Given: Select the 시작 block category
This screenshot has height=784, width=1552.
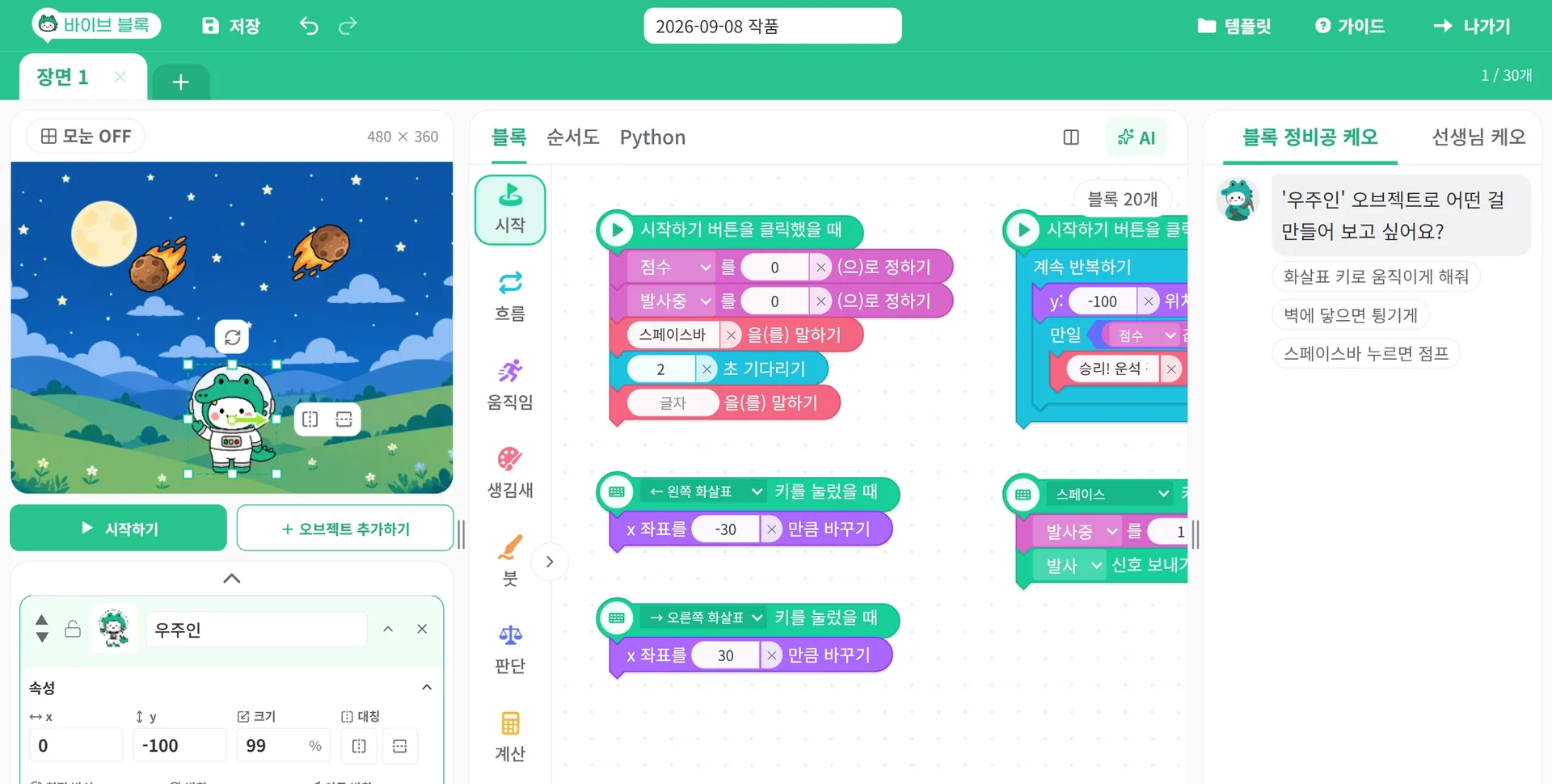Looking at the screenshot, I should pos(510,209).
